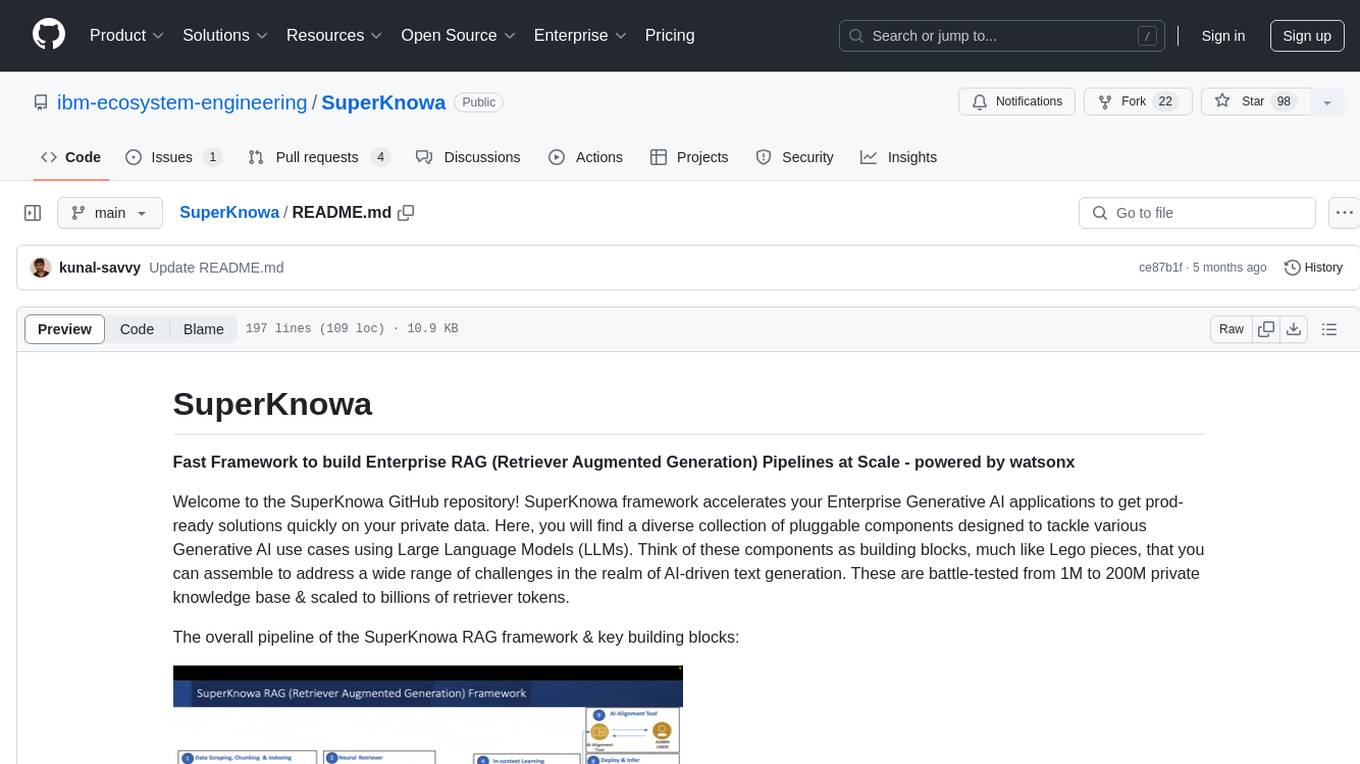The height and width of the screenshot is (764, 1360).
Task: Select the Preview view
Action: tap(65, 329)
